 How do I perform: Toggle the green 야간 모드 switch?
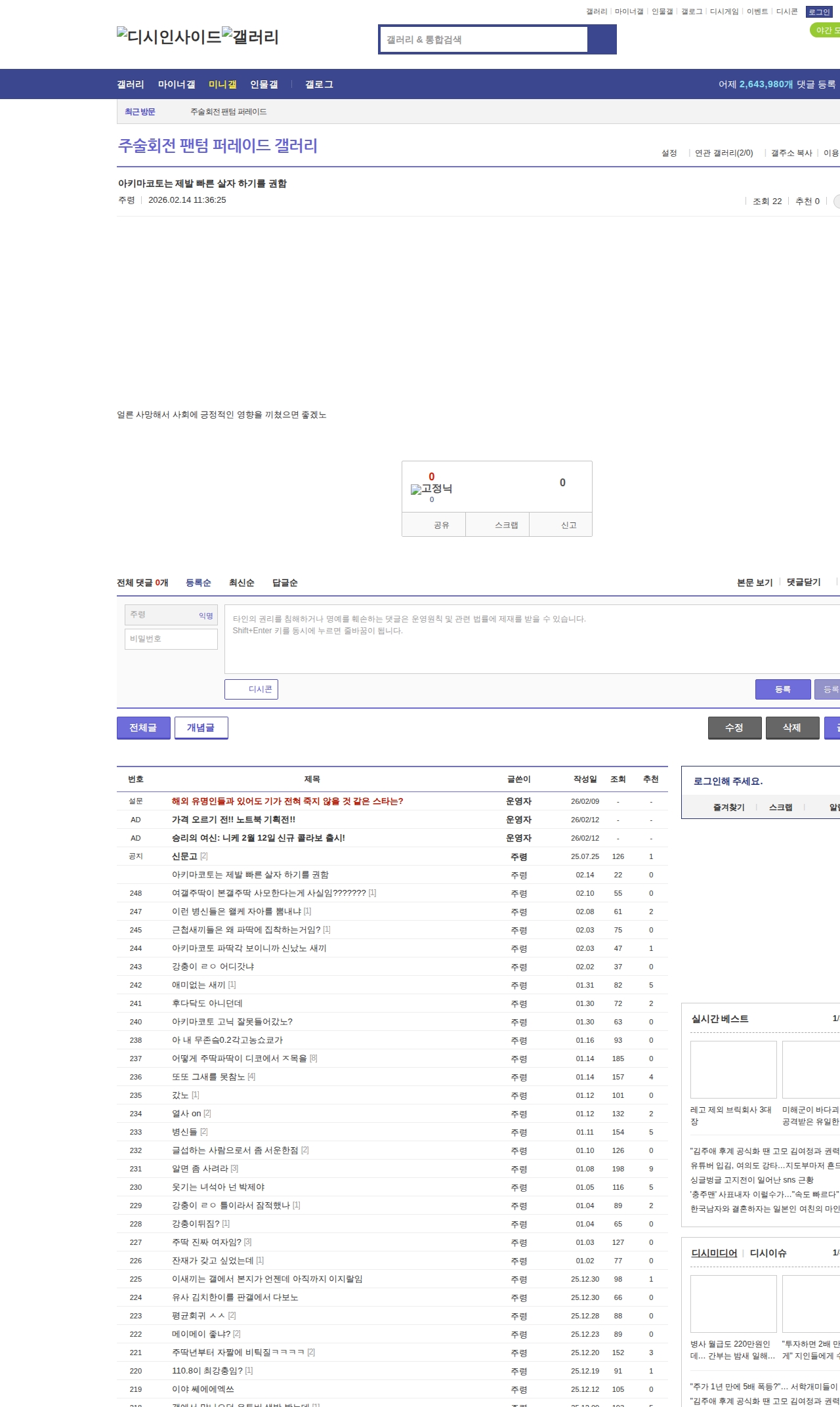(x=826, y=30)
